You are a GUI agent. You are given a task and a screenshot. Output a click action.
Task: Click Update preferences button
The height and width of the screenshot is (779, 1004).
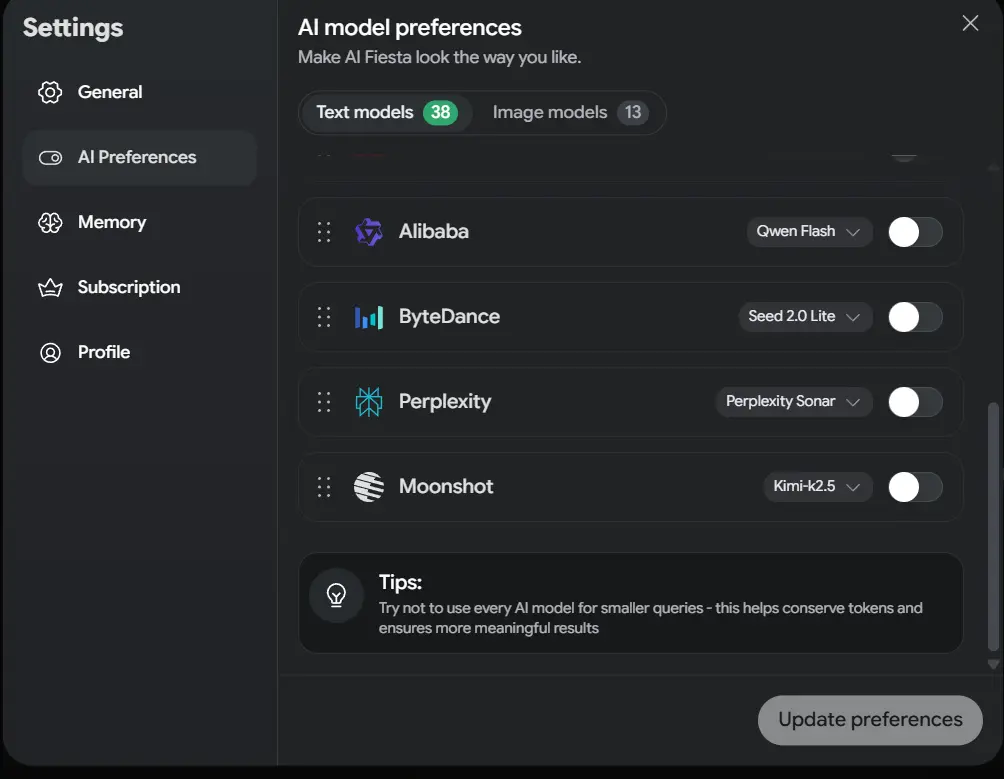[870, 720]
